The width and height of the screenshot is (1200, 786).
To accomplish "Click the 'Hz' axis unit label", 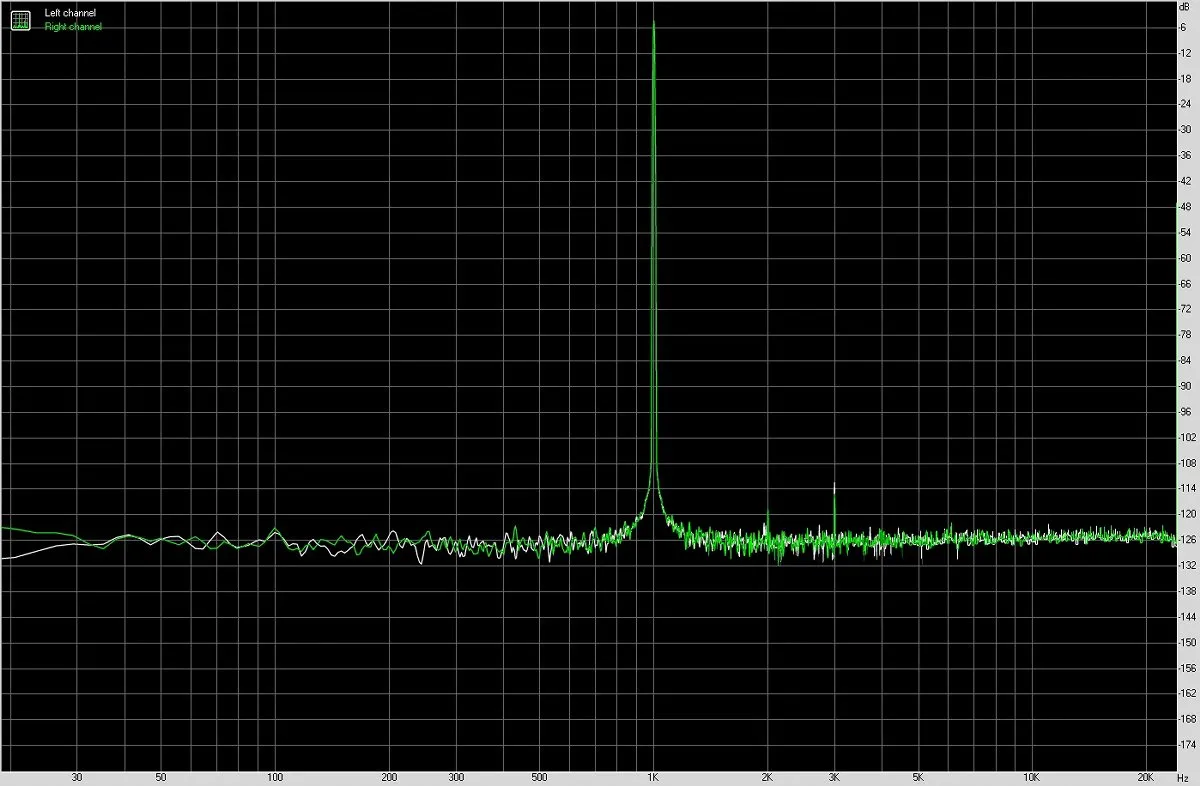I will tap(1185, 777).
